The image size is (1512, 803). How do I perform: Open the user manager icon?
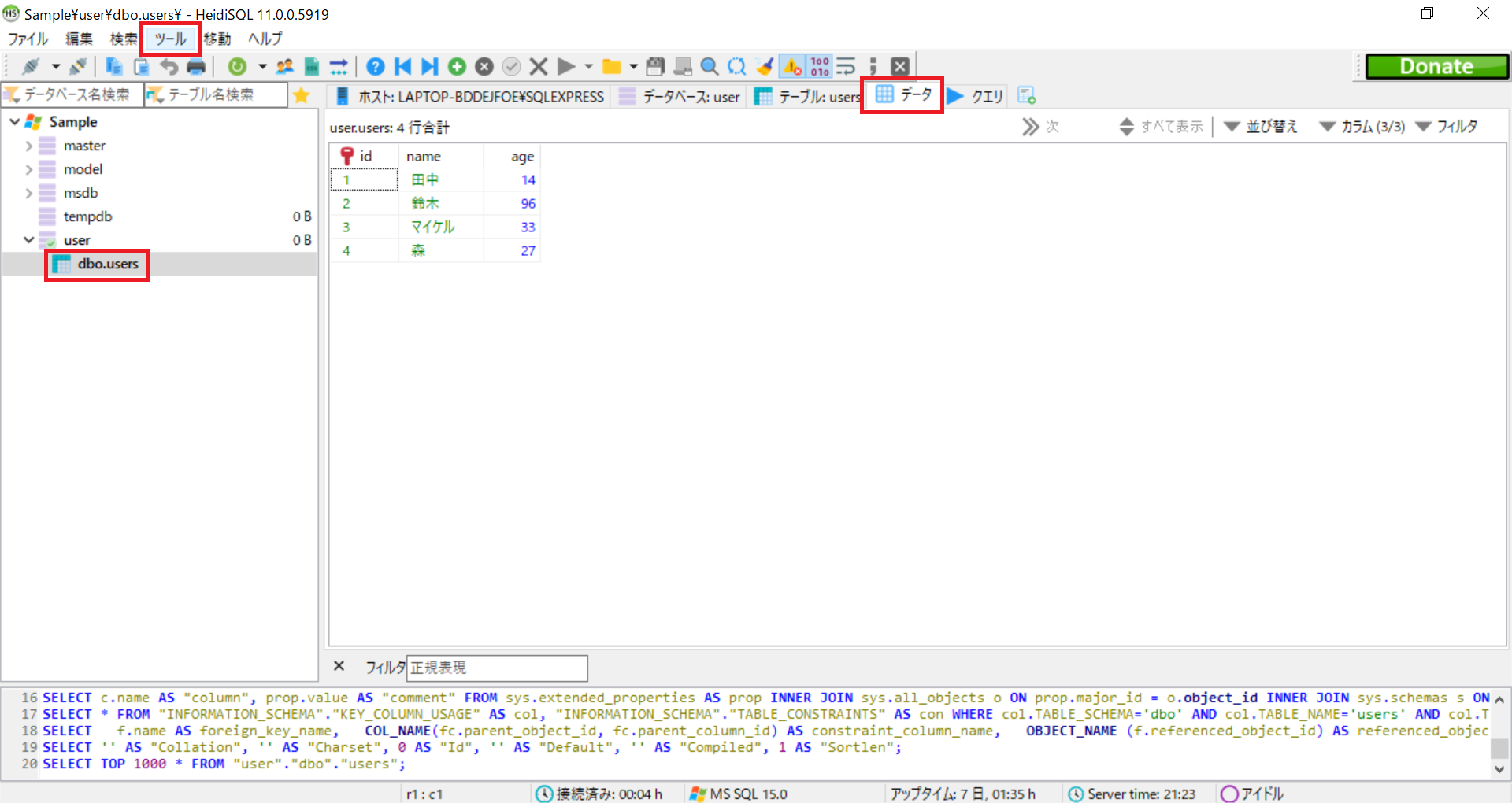tap(285, 67)
